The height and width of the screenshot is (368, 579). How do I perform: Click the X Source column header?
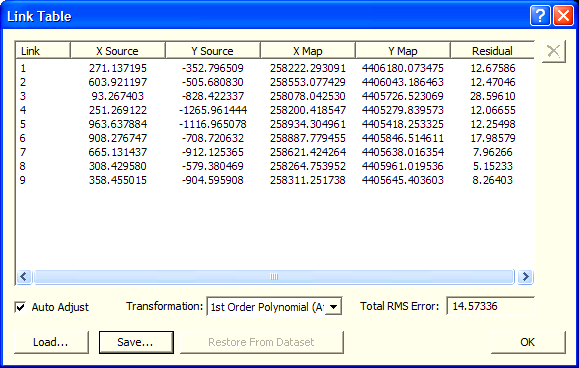coord(117,51)
